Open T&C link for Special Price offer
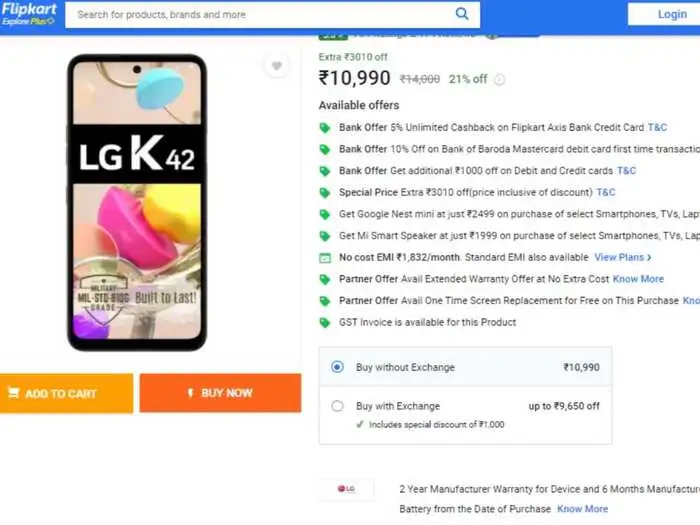The image size is (700, 525). point(605,192)
